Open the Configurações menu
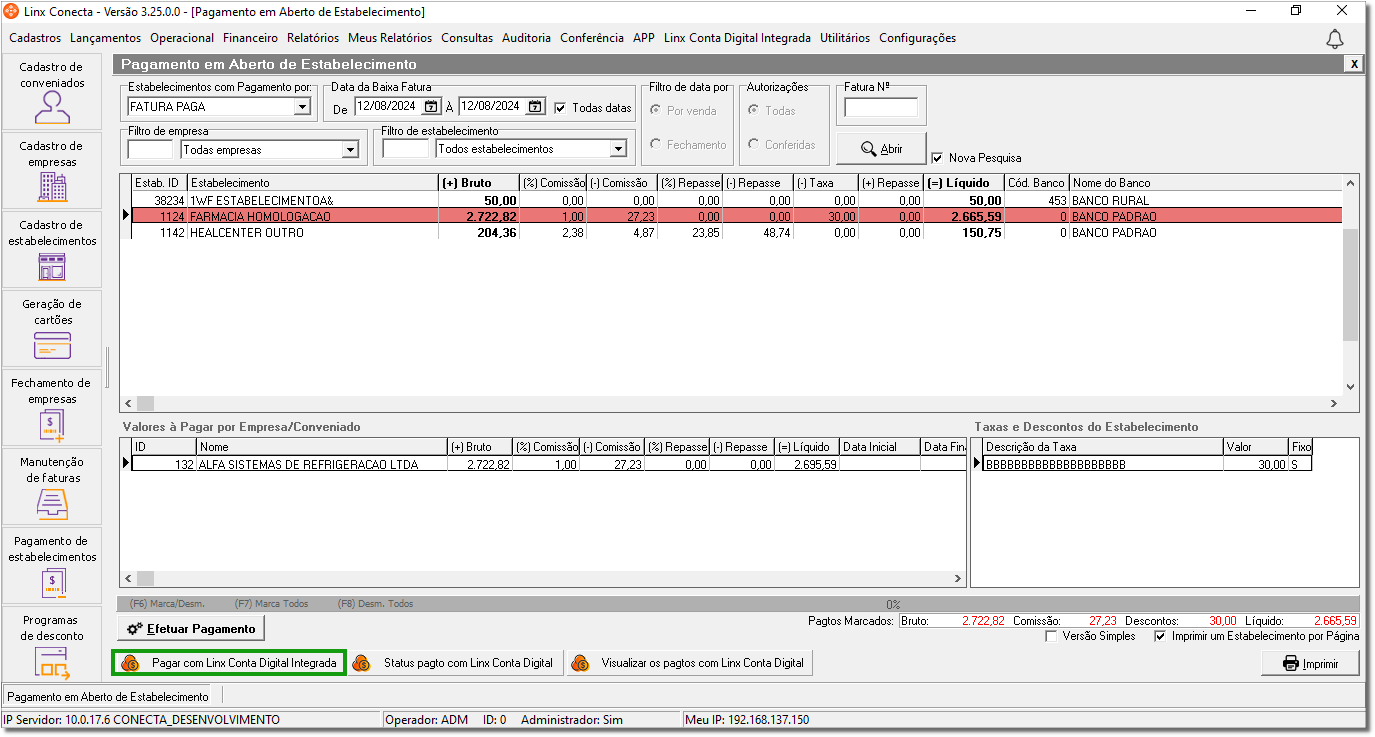Screen dimensions: 1375x737 click(x=918, y=38)
